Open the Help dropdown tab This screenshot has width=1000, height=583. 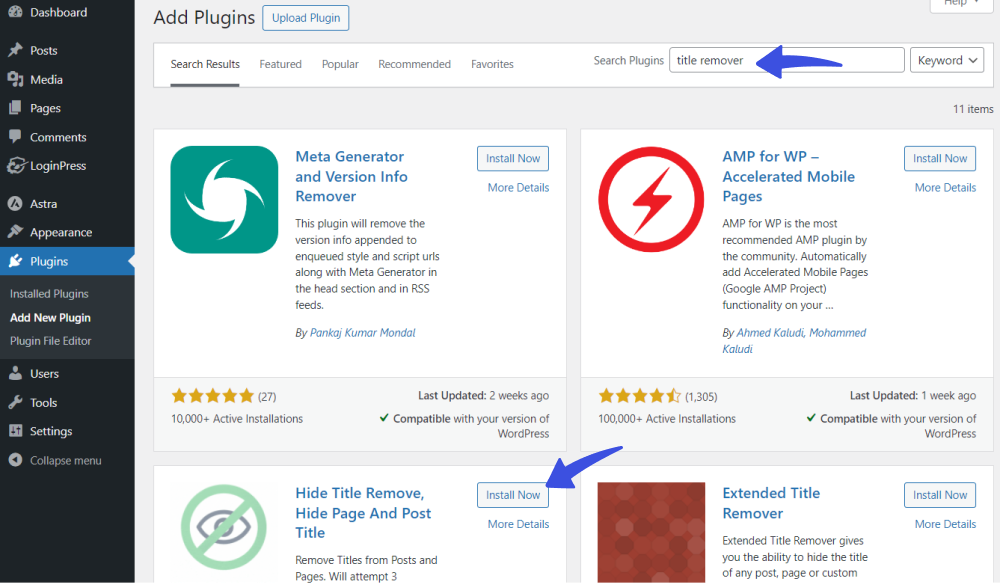[x=961, y=4]
